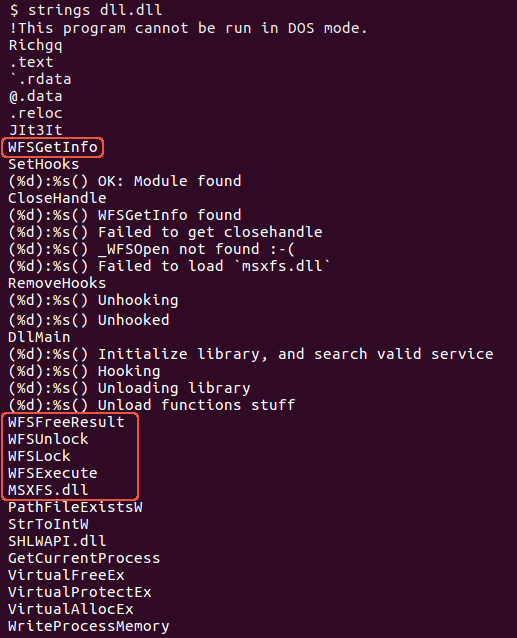Click the 'OK: Module found' line
This screenshot has height=638, width=517.
125,181
